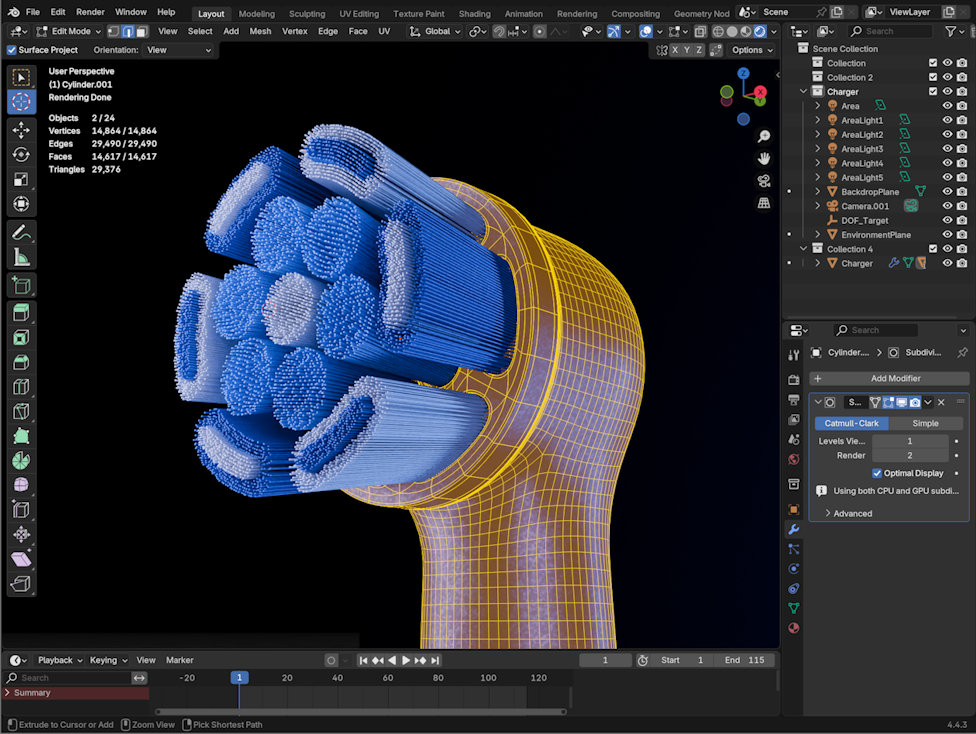Select the Move tool in the toolbar
This screenshot has width=976, height=734.
tap(21, 130)
